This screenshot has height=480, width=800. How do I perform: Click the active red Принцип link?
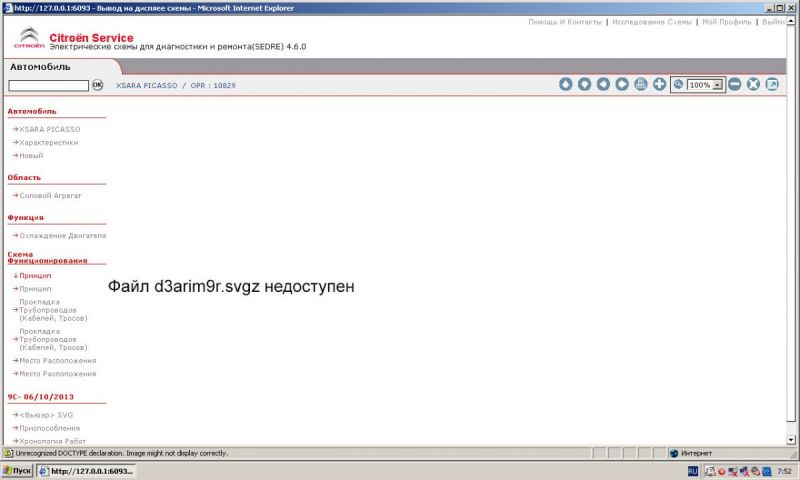[x=35, y=275]
